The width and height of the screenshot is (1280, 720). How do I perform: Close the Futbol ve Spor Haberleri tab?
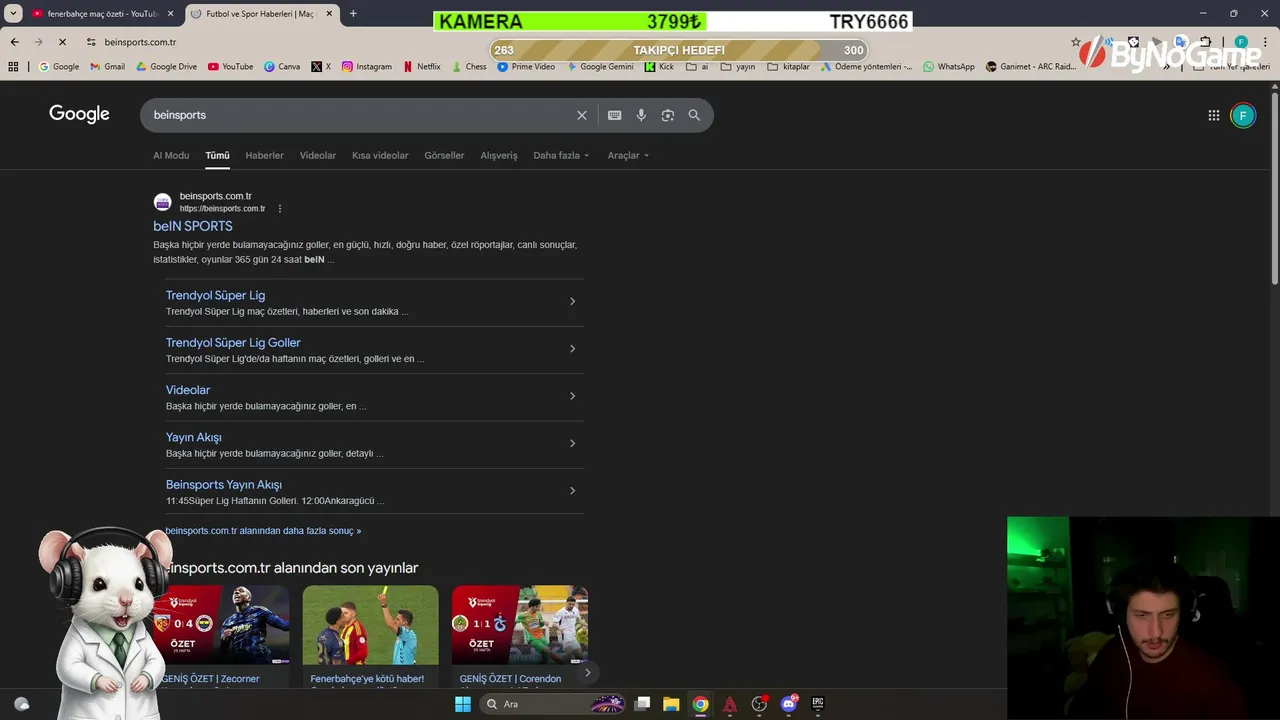coord(329,14)
